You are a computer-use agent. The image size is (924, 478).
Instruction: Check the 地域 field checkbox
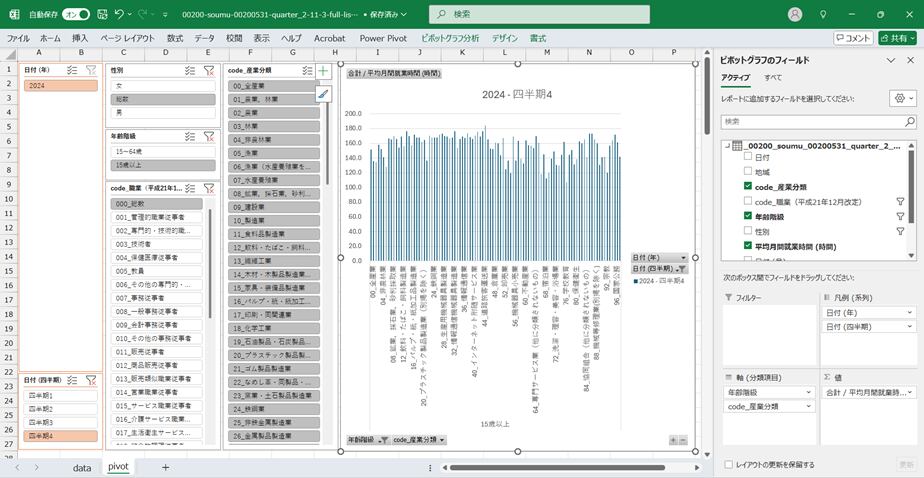[748, 172]
